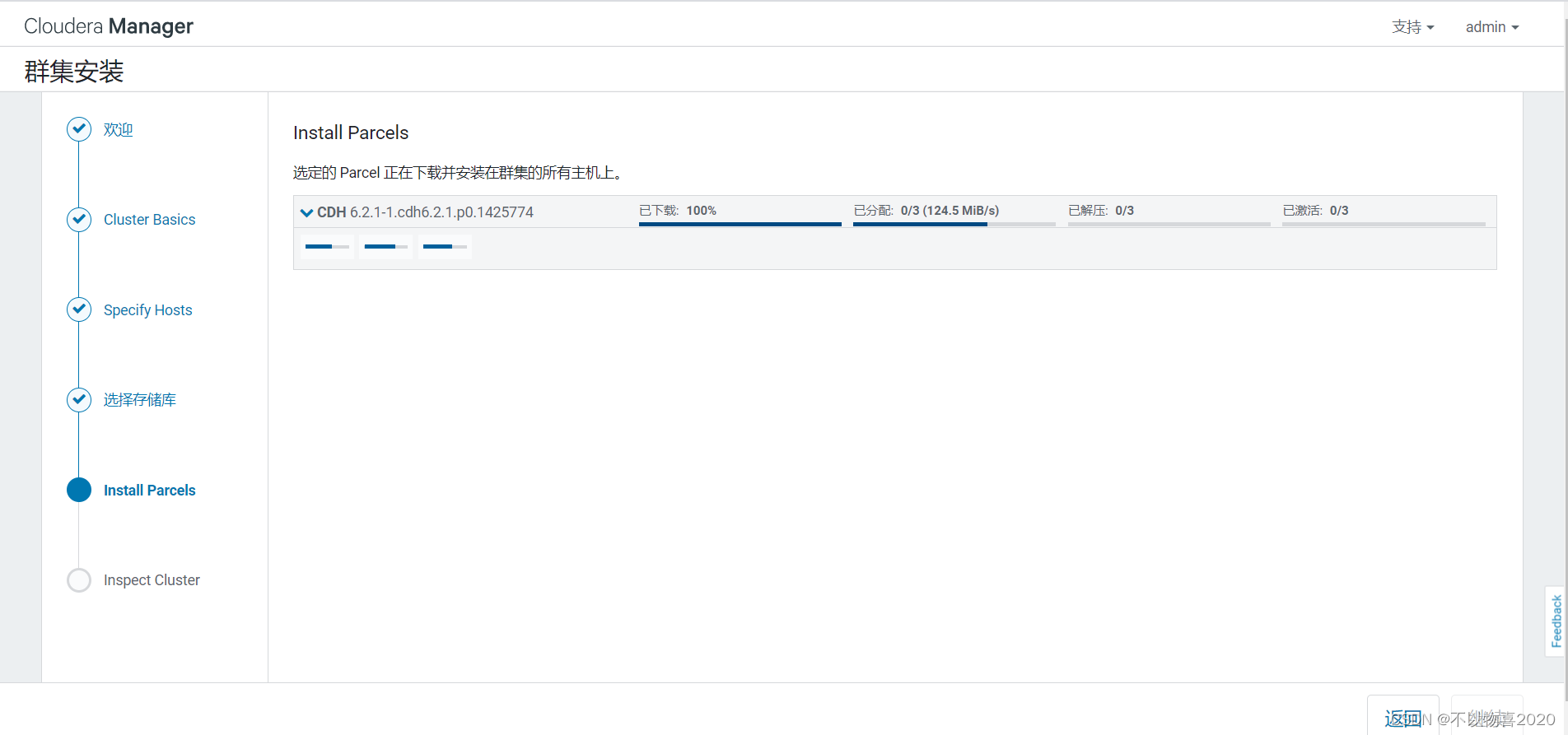The image size is (1568, 735).
Task: Click the second host progress mini bar
Action: coord(386,247)
